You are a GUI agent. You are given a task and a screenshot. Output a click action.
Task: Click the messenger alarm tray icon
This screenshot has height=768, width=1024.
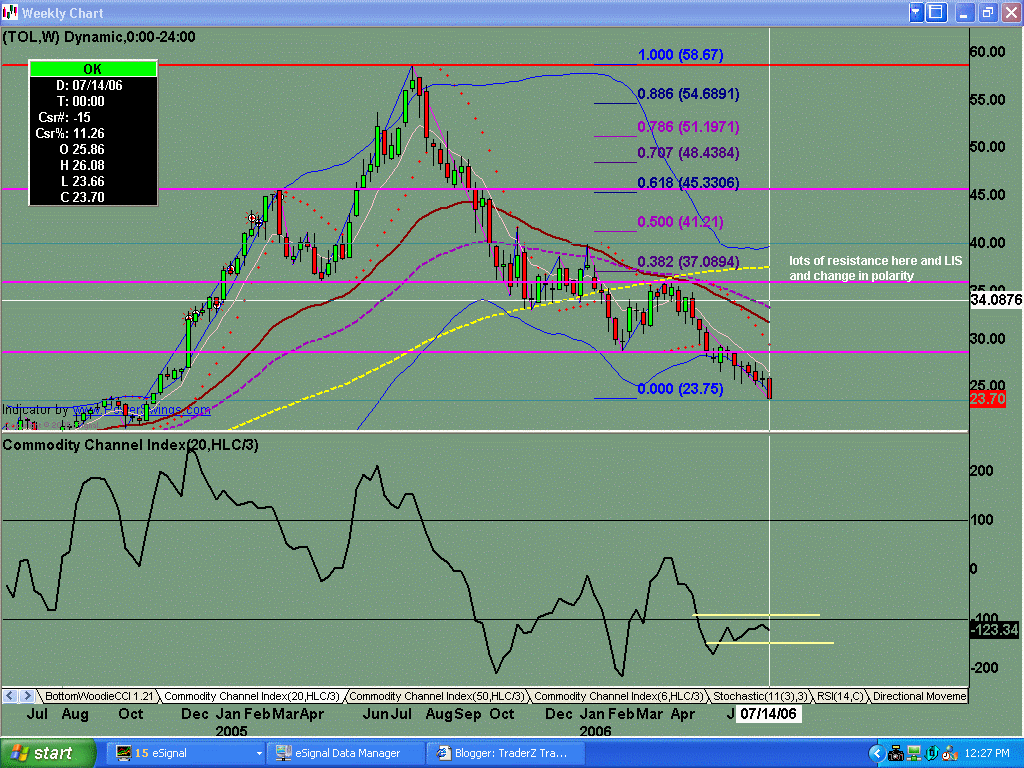click(x=950, y=754)
